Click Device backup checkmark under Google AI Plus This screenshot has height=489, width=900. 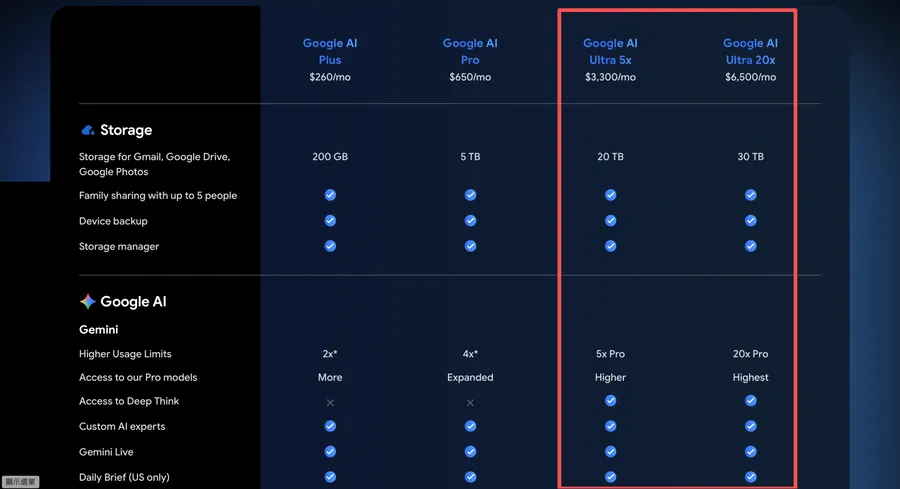click(330, 220)
